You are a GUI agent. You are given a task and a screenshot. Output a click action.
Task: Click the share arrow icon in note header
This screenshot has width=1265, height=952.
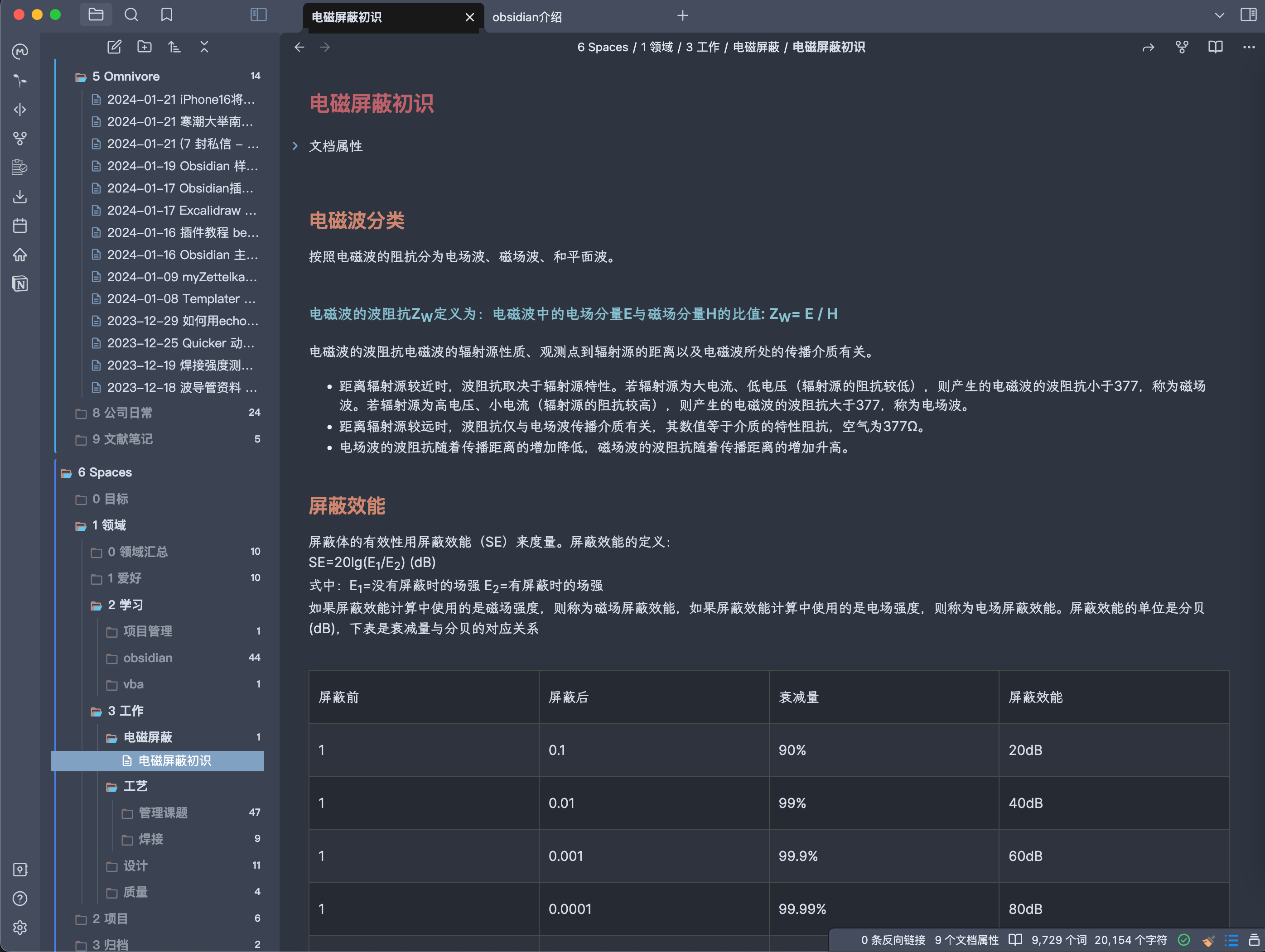1148,48
